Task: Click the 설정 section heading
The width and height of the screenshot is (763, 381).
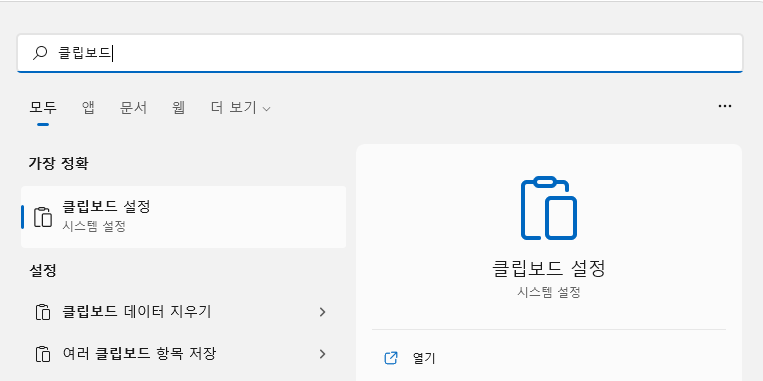Action: pos(43,271)
